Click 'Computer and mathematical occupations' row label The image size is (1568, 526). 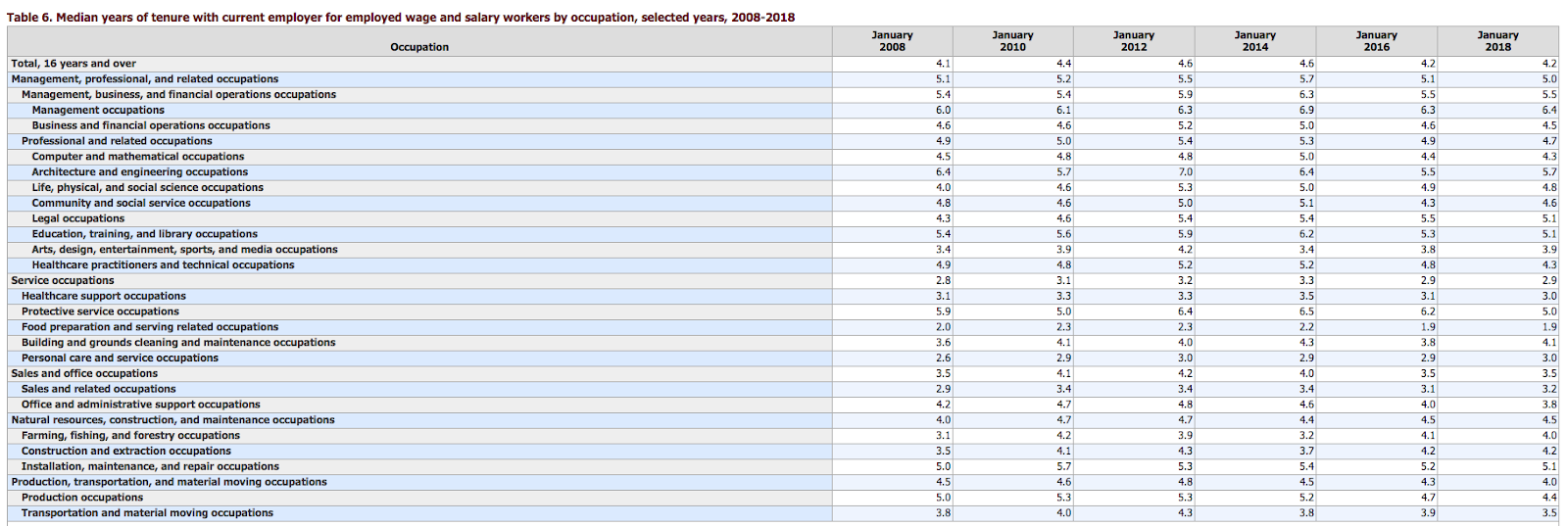tap(138, 157)
